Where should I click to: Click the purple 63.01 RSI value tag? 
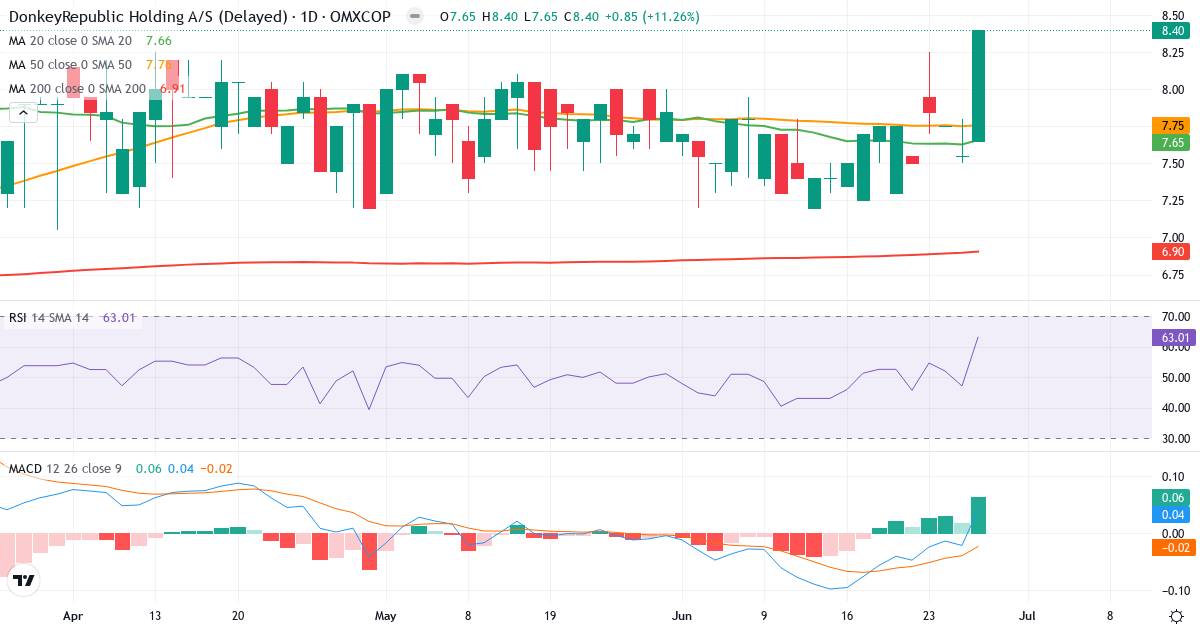click(1173, 337)
